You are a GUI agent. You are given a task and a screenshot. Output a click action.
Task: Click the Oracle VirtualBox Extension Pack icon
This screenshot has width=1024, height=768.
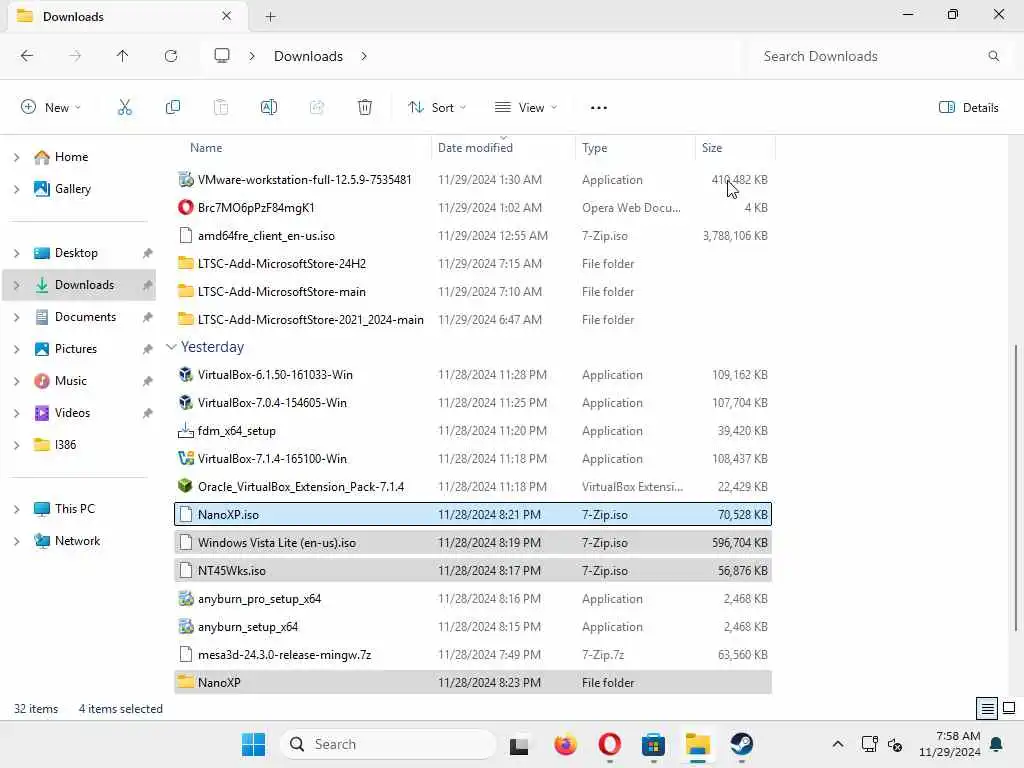185,487
